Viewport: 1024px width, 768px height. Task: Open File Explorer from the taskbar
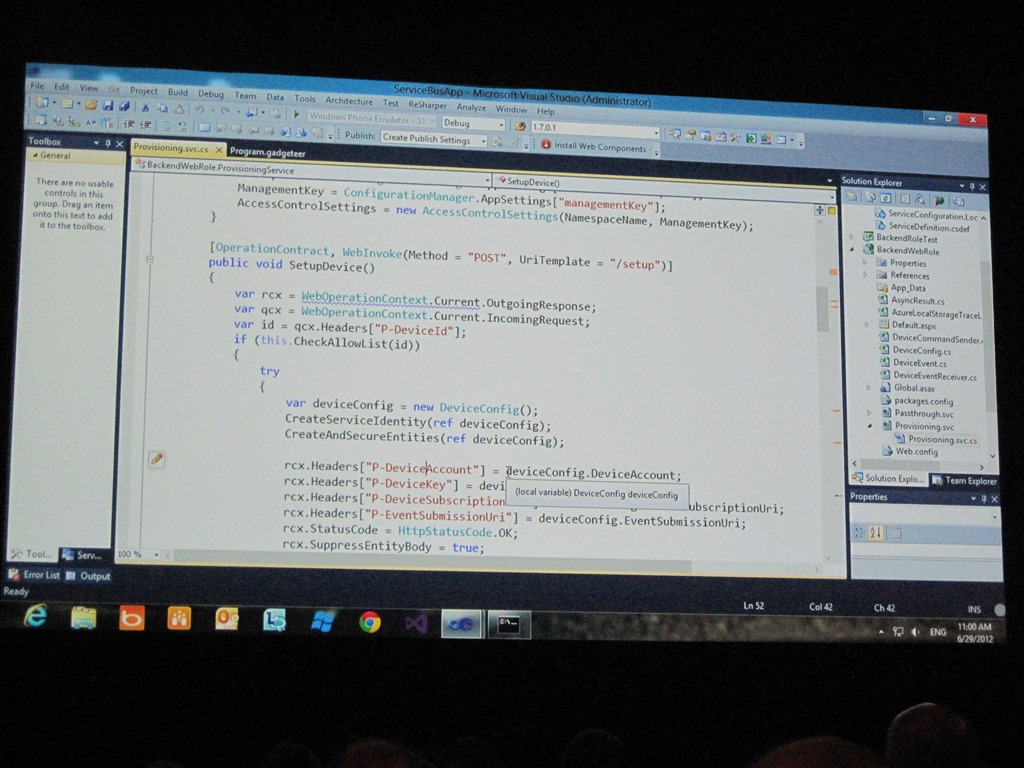tap(84, 617)
